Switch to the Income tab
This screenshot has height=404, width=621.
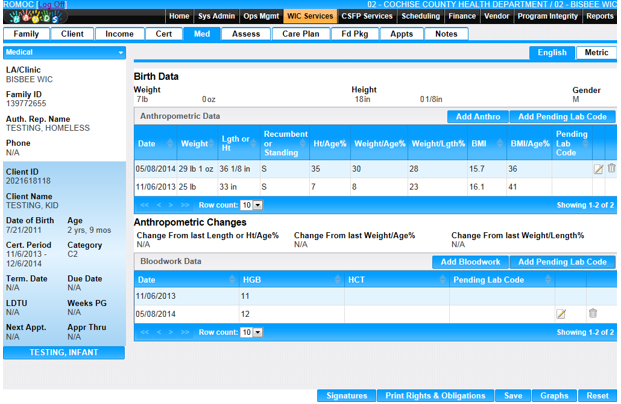tap(119, 34)
